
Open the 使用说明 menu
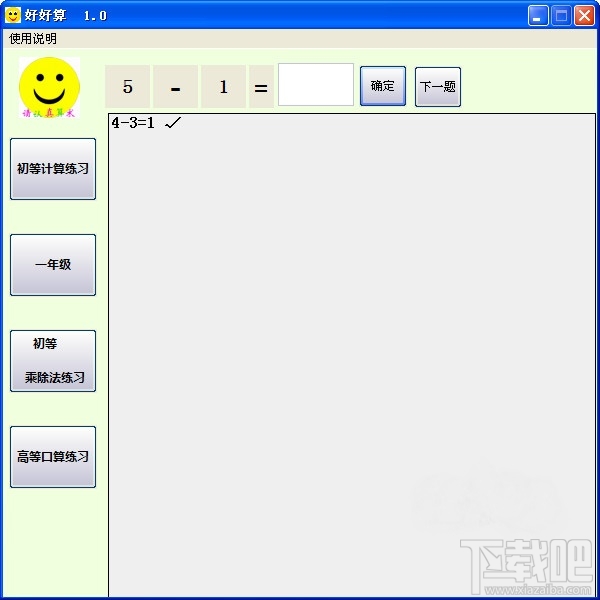click(x=33, y=38)
